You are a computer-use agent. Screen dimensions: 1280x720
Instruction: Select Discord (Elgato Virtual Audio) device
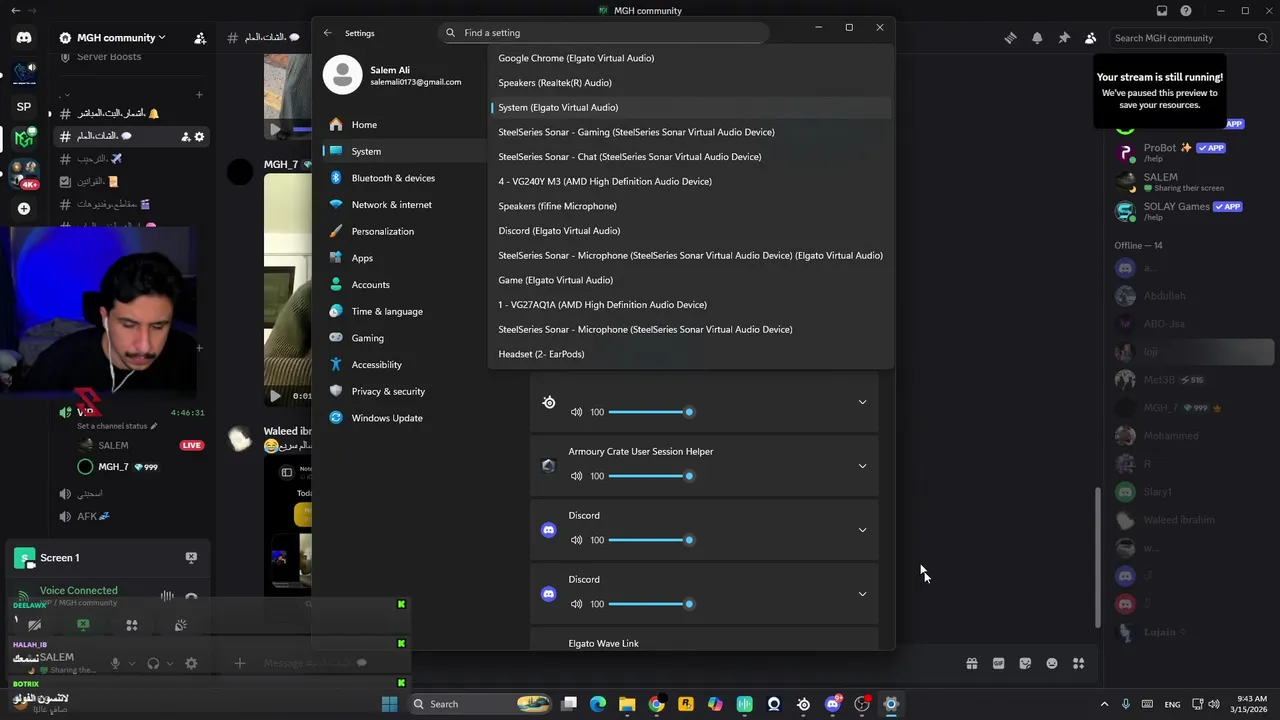pos(690,231)
